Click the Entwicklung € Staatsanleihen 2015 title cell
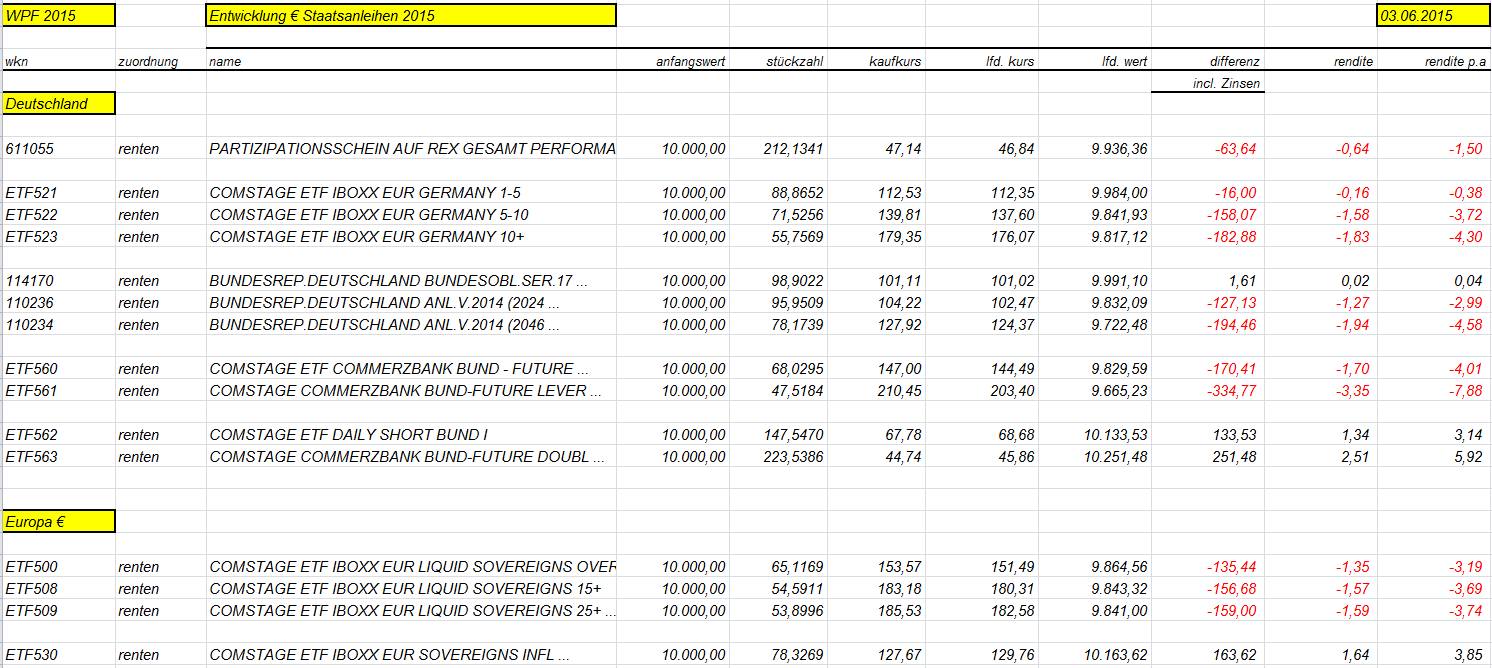This screenshot has width=1492, height=668. pyautogui.click(x=411, y=15)
